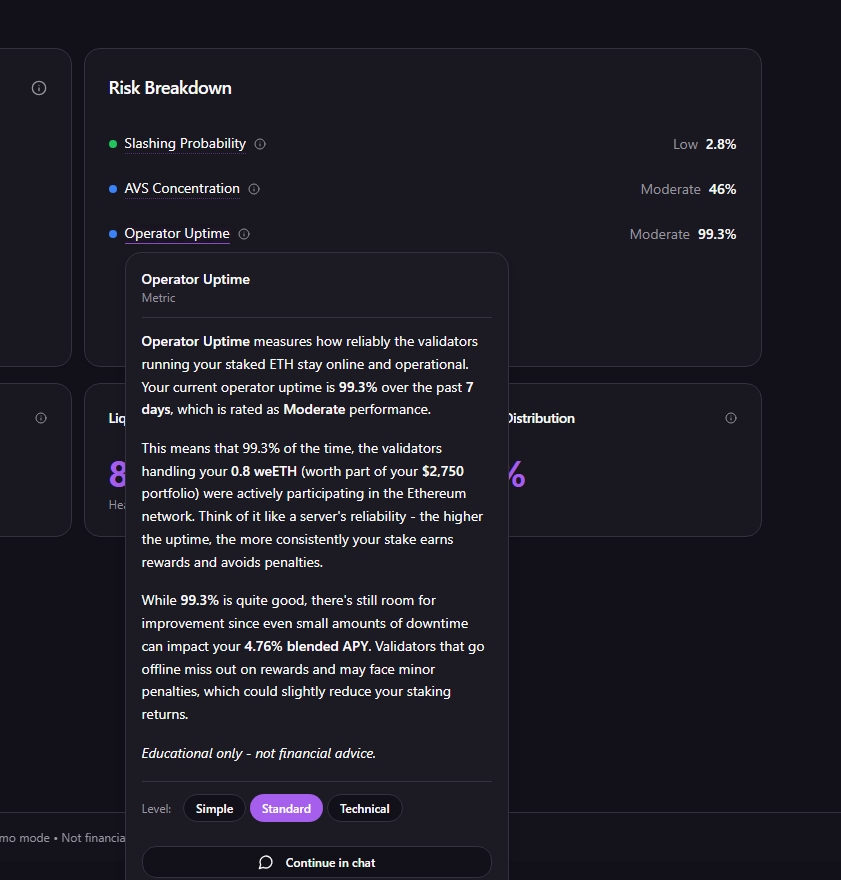Click the chat bubble icon in the popup

coord(266,862)
